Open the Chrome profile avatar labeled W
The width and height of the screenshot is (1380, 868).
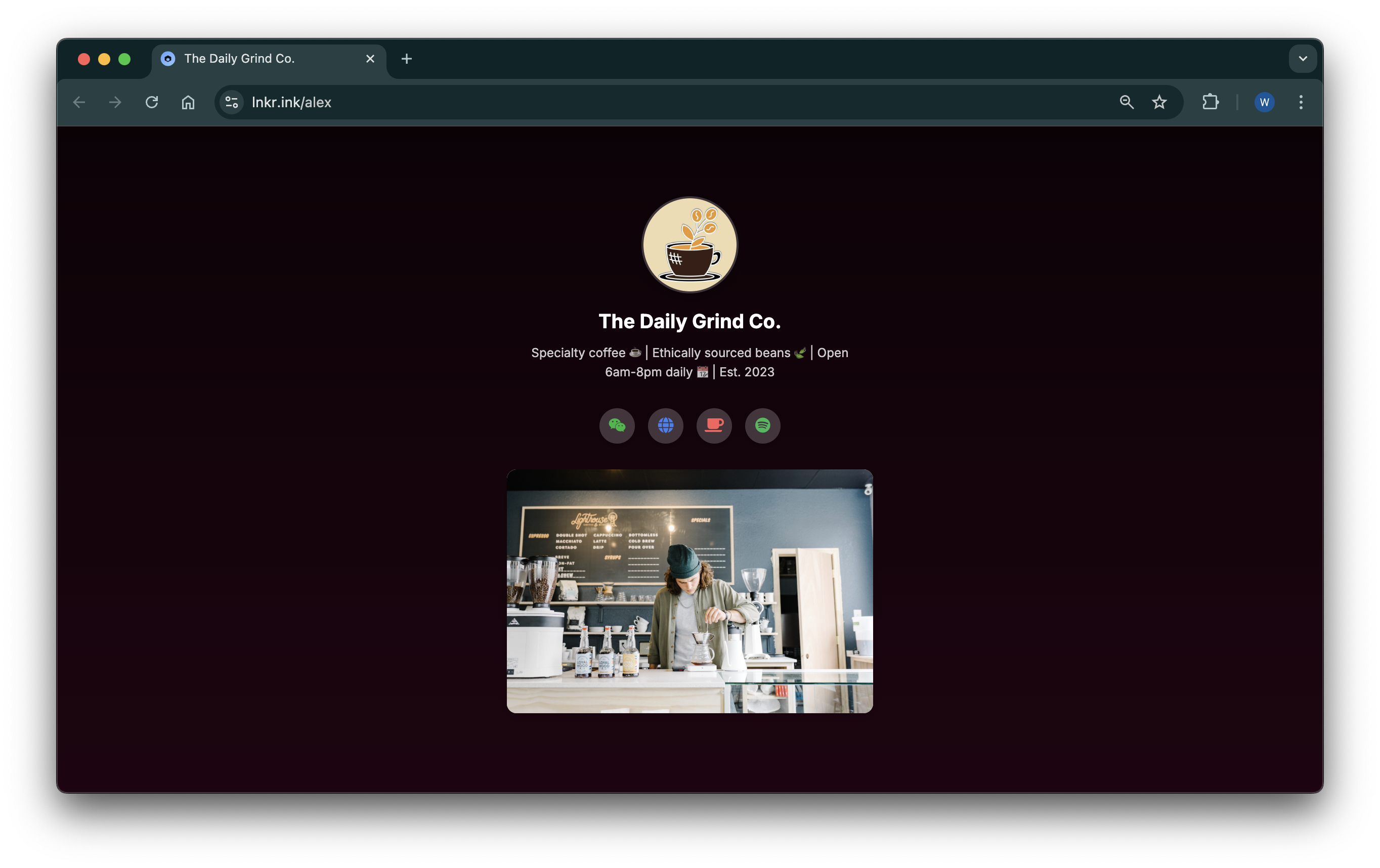[1264, 102]
